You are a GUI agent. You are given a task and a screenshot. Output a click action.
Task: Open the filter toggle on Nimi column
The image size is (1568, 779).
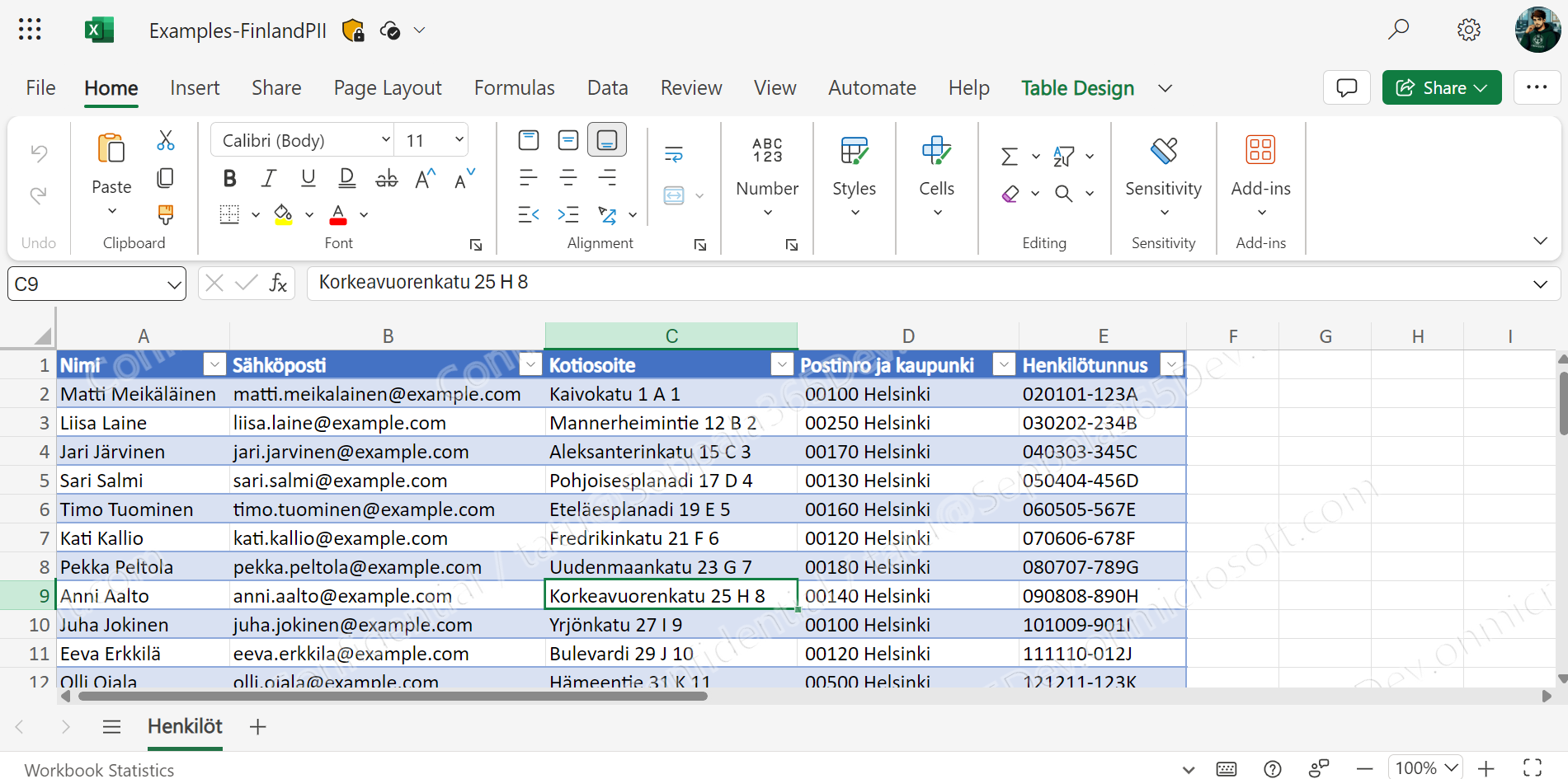click(x=214, y=364)
